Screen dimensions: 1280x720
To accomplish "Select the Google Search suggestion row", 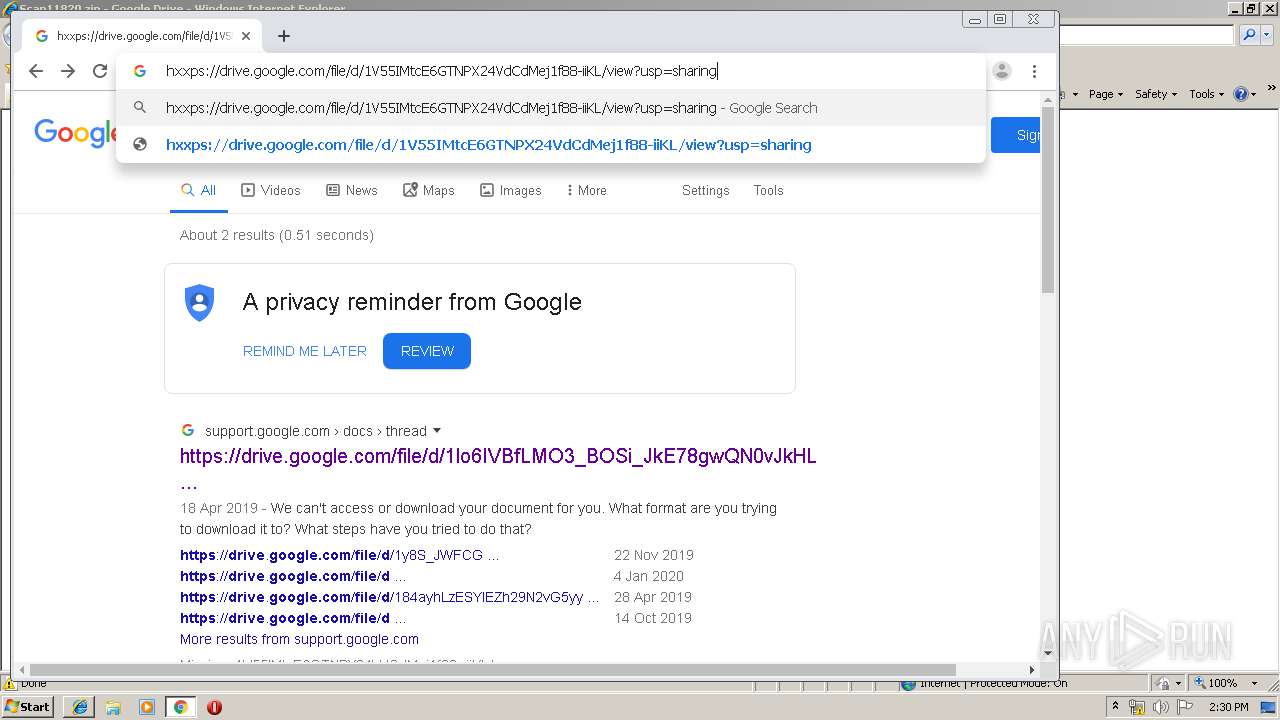I will coord(551,108).
